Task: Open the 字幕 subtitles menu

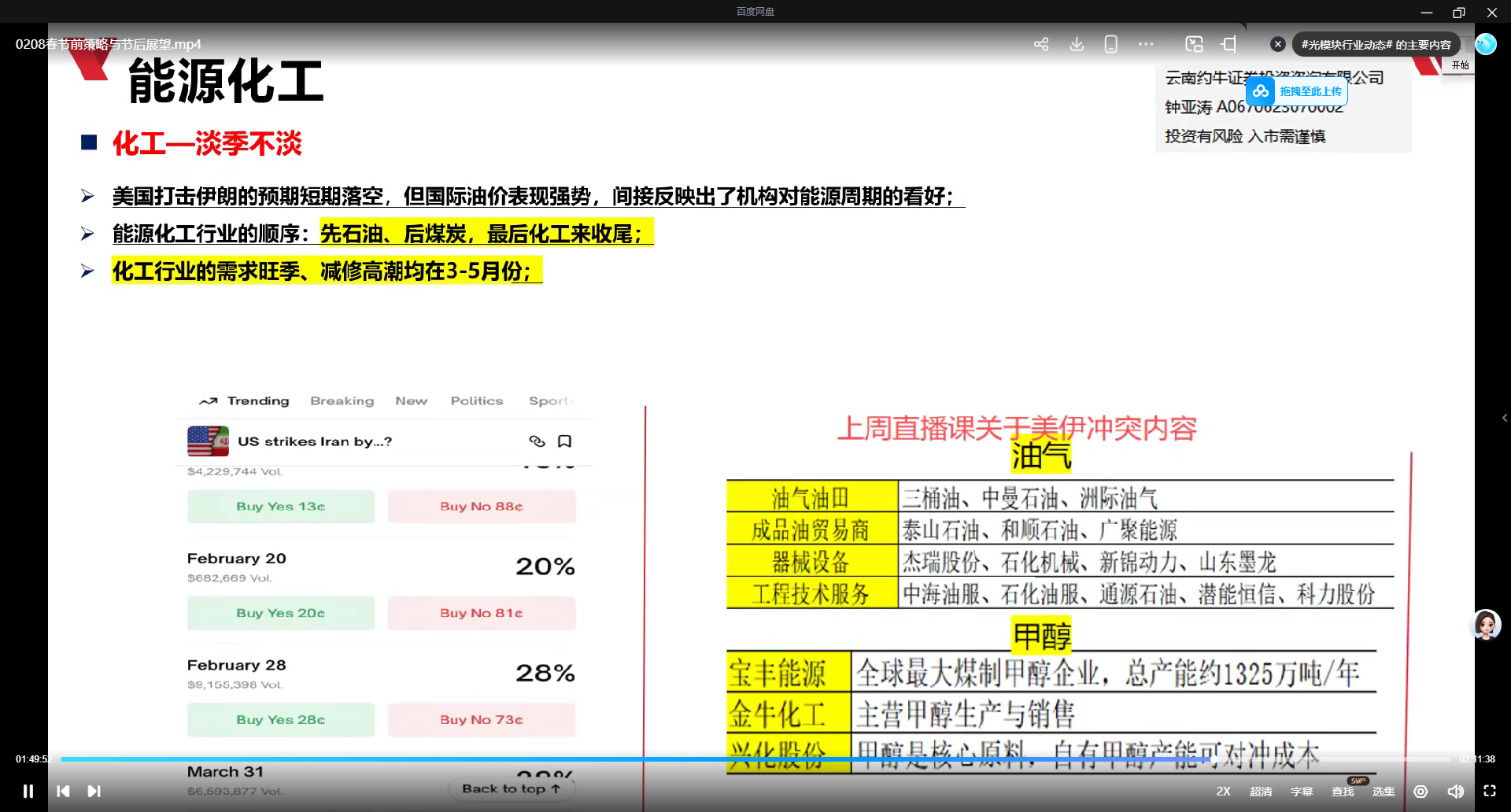Action: coord(1302,791)
